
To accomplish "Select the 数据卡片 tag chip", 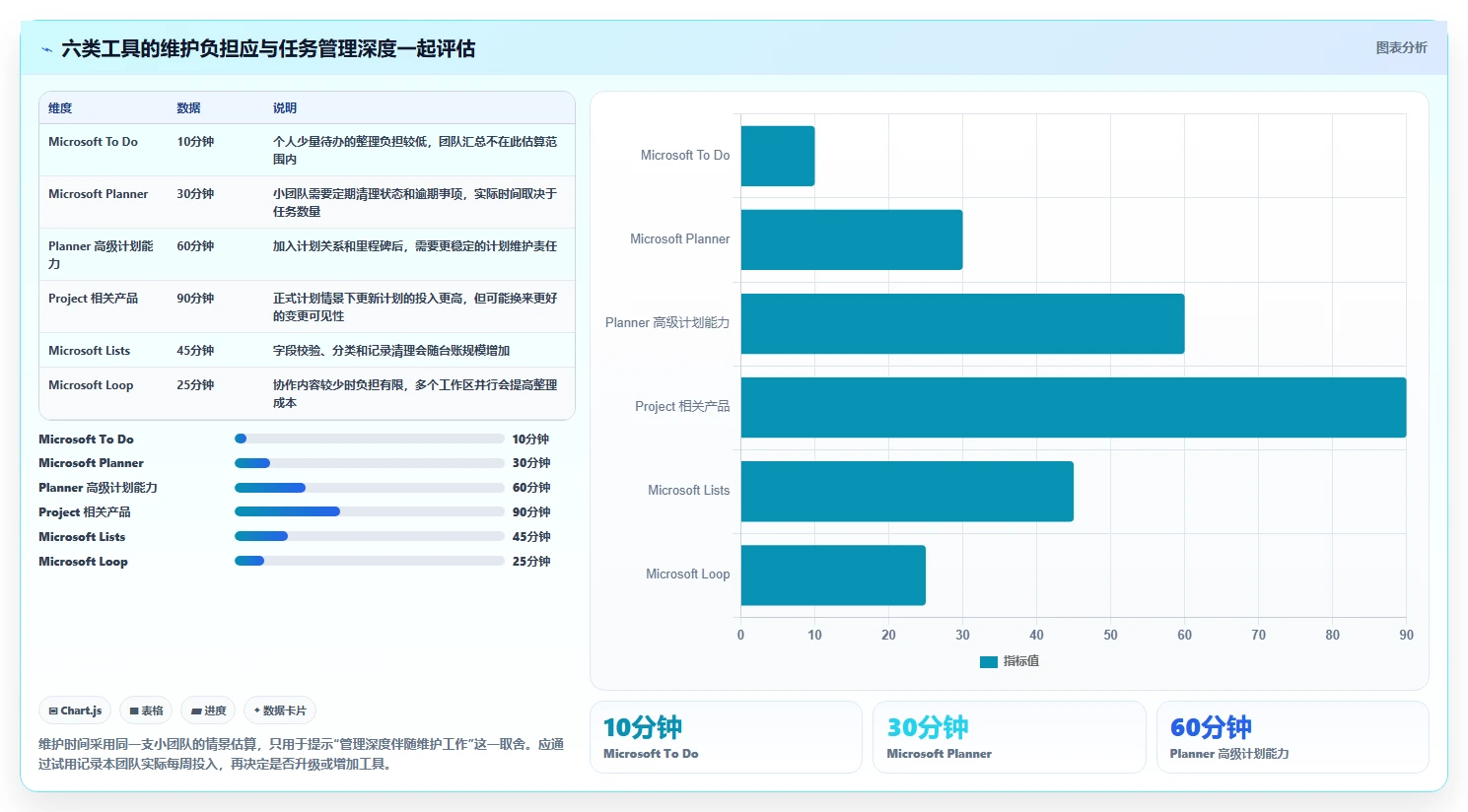I will point(280,710).
